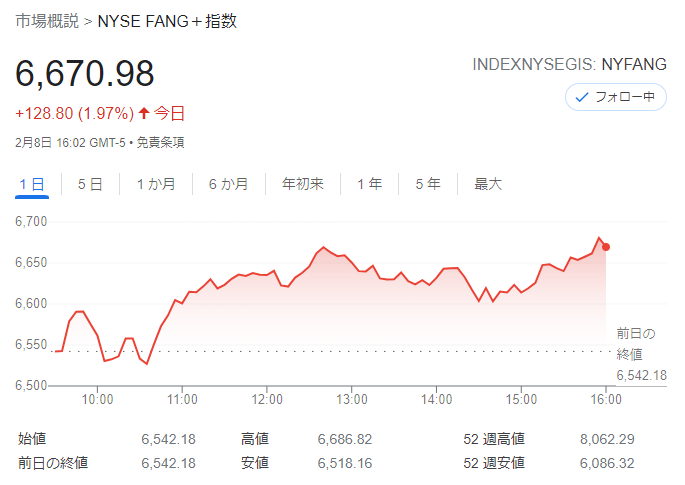Click the 6,600 price axis label

31,304
